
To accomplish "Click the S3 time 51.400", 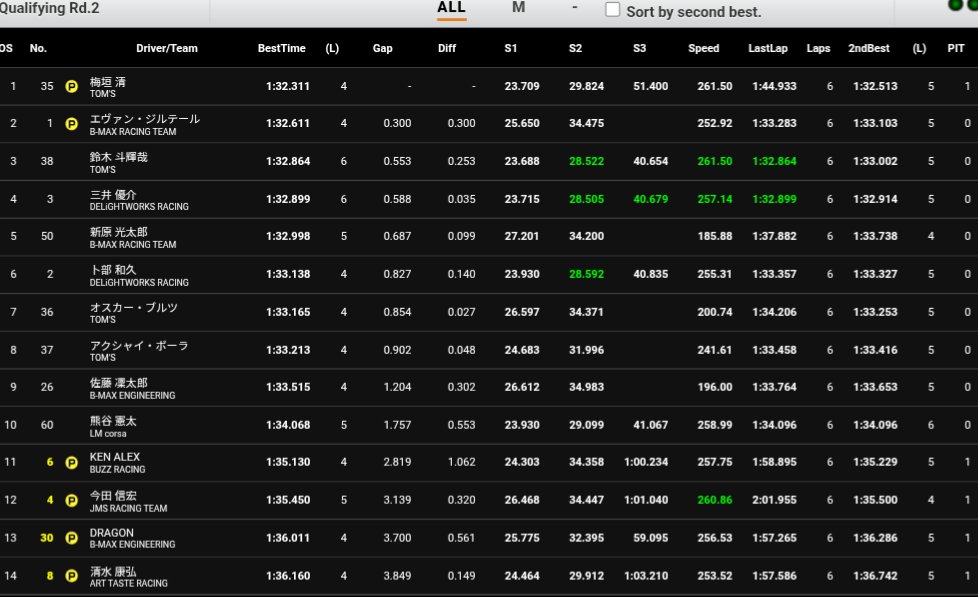I will coord(651,87).
